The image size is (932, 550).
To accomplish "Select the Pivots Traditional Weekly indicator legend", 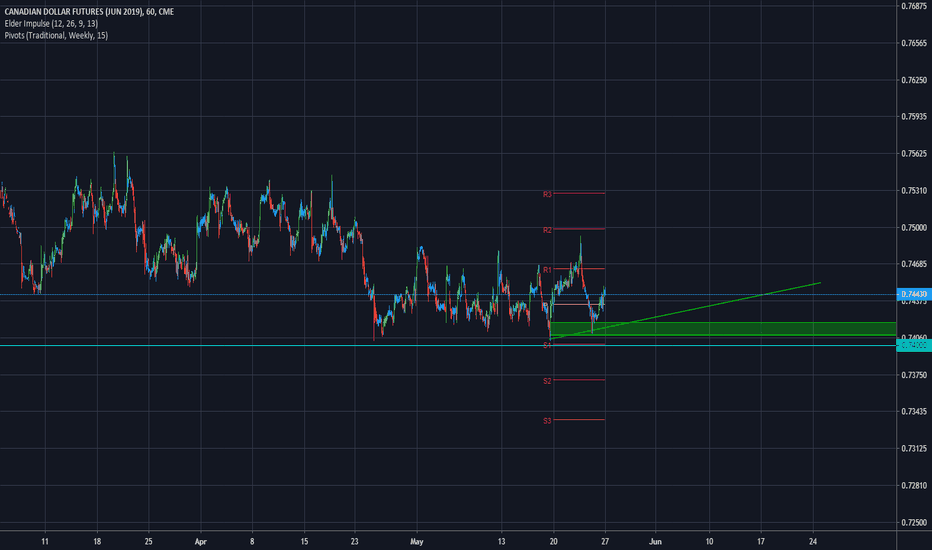I will (56, 36).
